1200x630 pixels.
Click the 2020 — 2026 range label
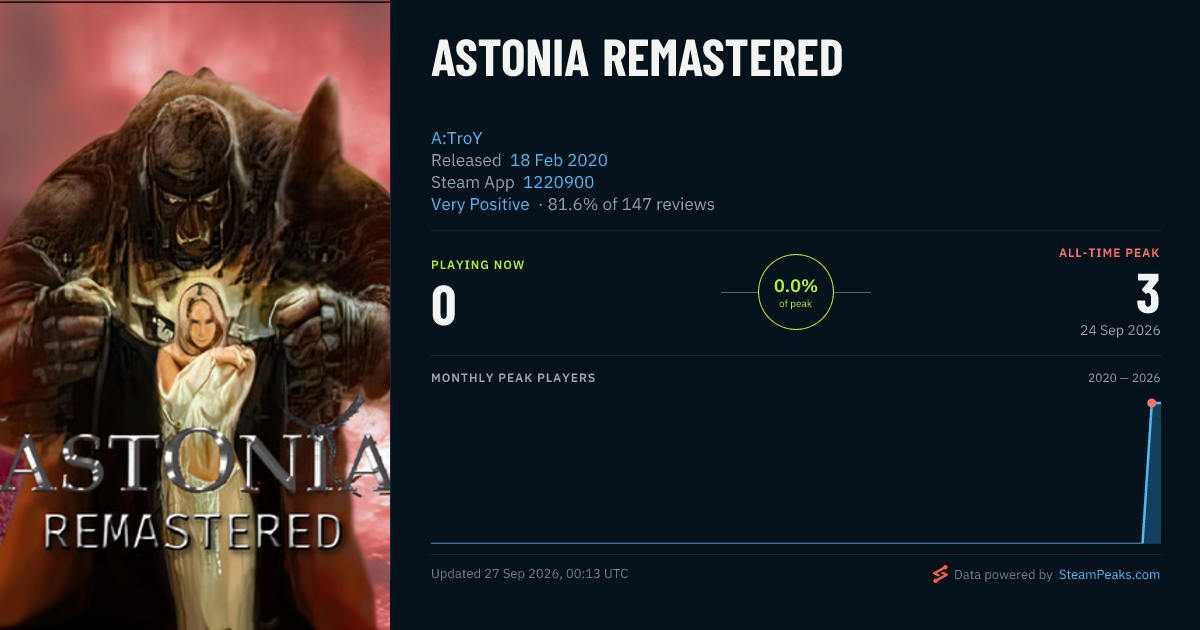(x=1124, y=378)
